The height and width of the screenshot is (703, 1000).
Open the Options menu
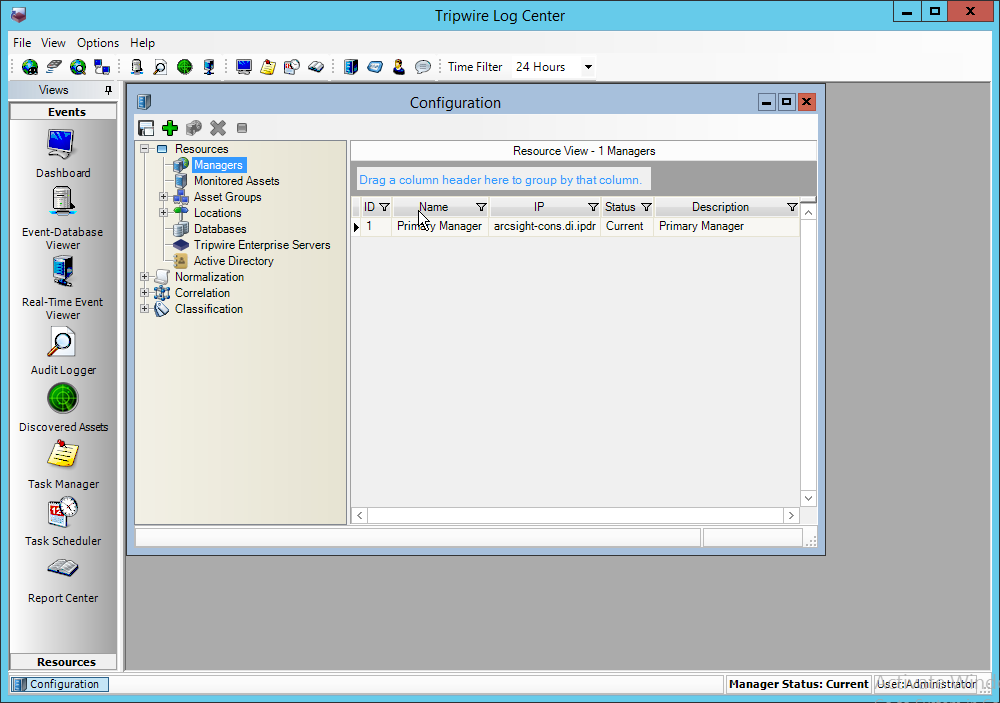pos(98,43)
